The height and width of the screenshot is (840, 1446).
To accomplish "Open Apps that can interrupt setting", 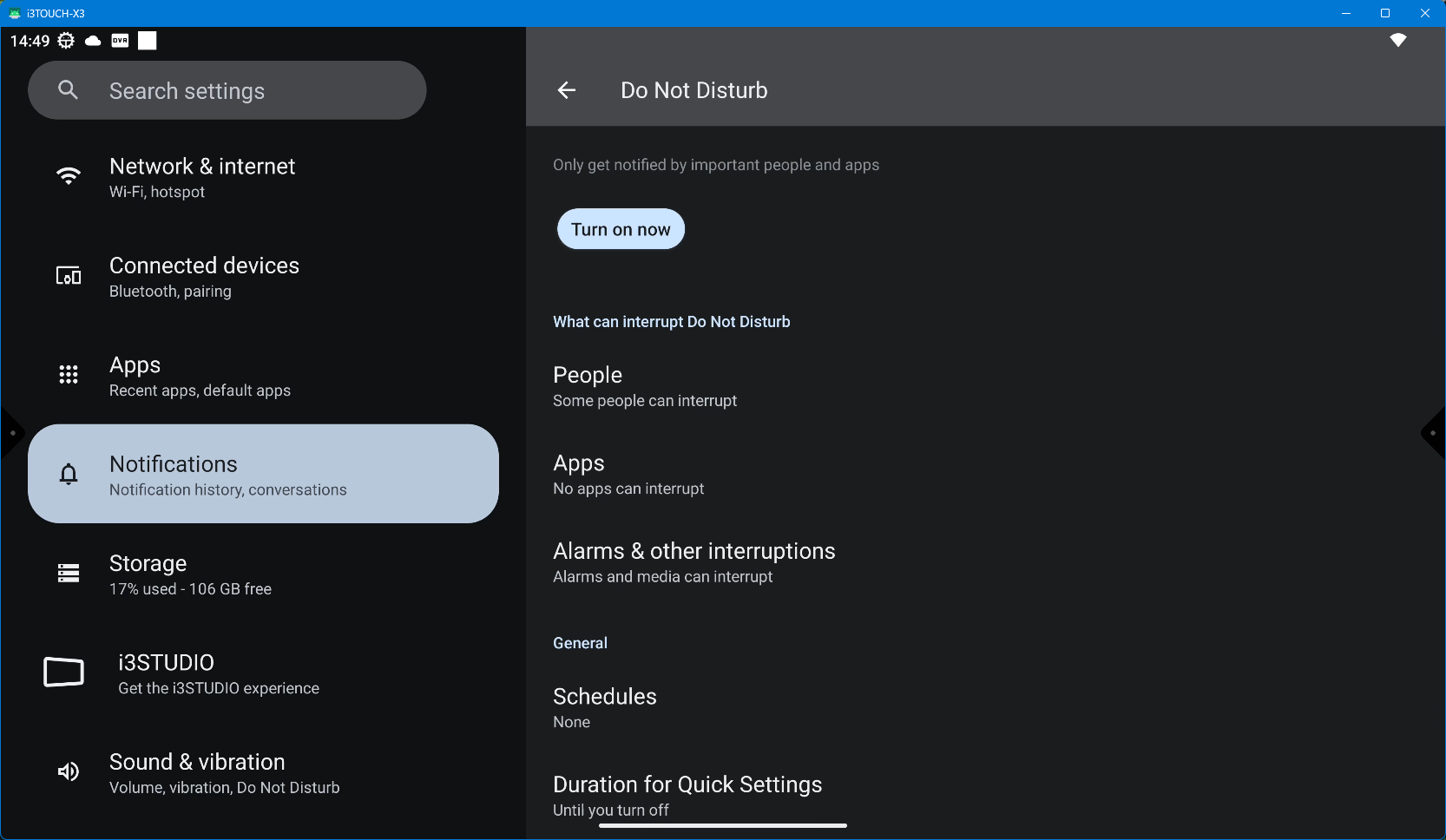I will (x=628, y=475).
